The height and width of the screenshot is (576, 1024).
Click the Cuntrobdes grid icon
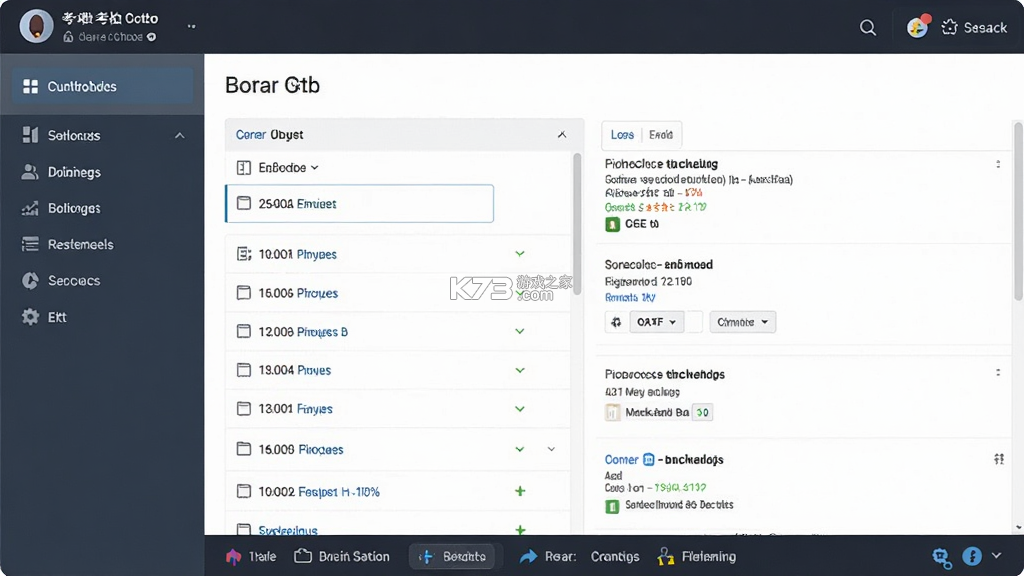click(x=30, y=86)
